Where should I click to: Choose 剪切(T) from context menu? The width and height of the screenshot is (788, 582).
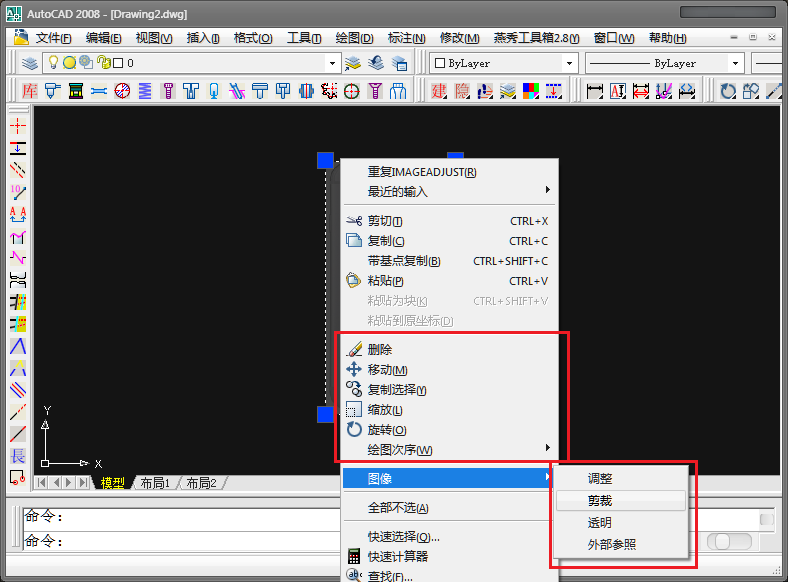click(x=450, y=221)
